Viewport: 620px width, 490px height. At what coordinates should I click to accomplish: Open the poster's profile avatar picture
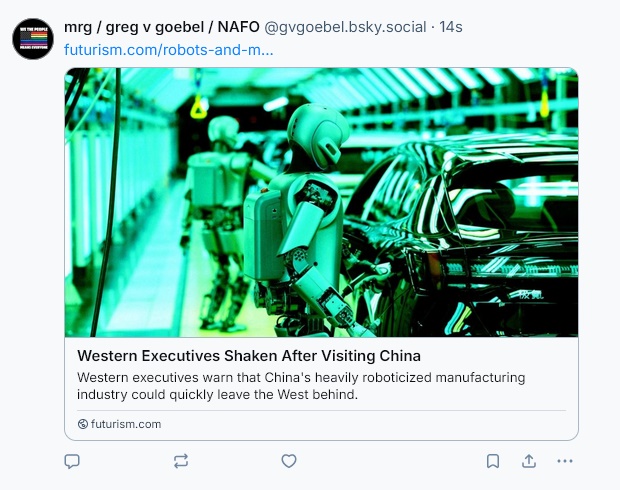coord(33,38)
